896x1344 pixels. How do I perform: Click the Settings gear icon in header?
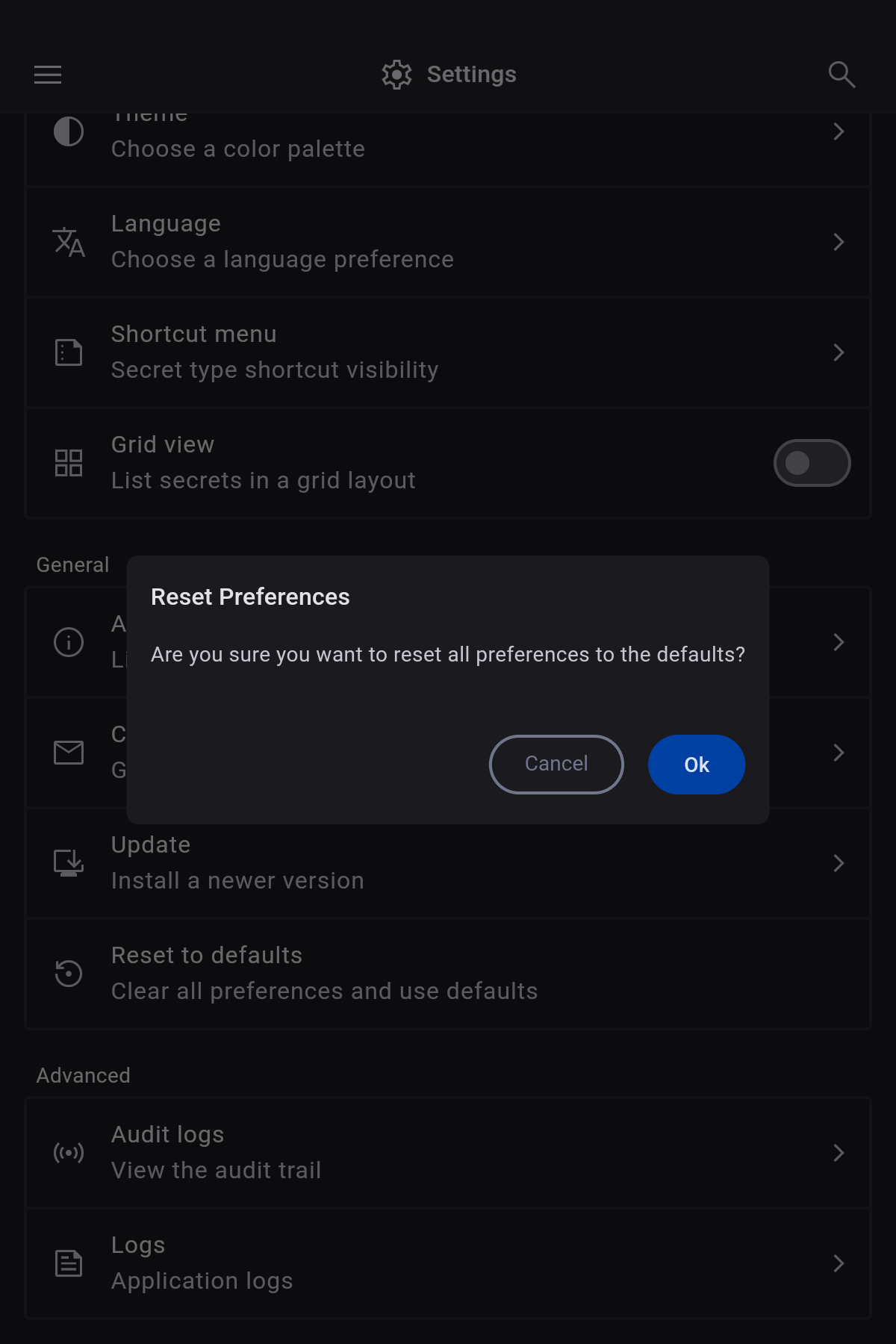396,75
